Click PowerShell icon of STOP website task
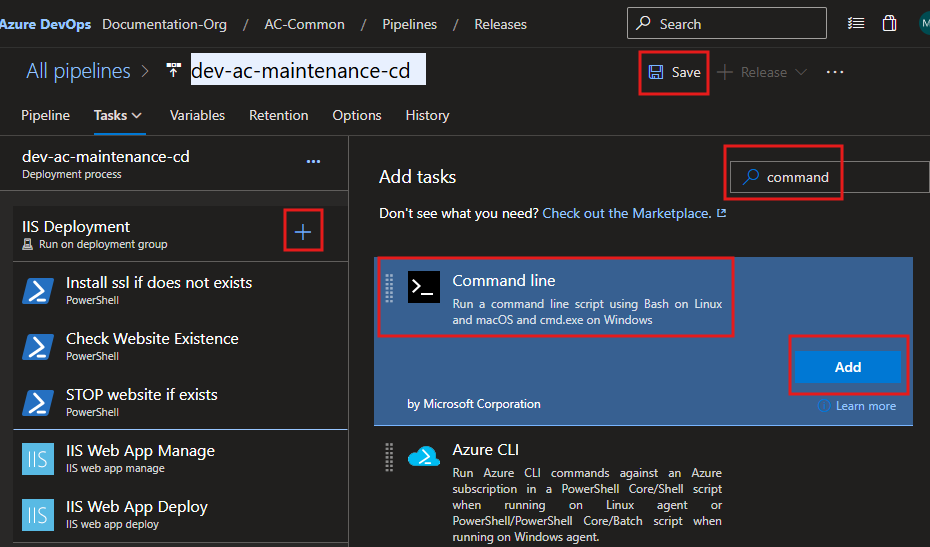The height and width of the screenshot is (547, 930). (x=37, y=403)
